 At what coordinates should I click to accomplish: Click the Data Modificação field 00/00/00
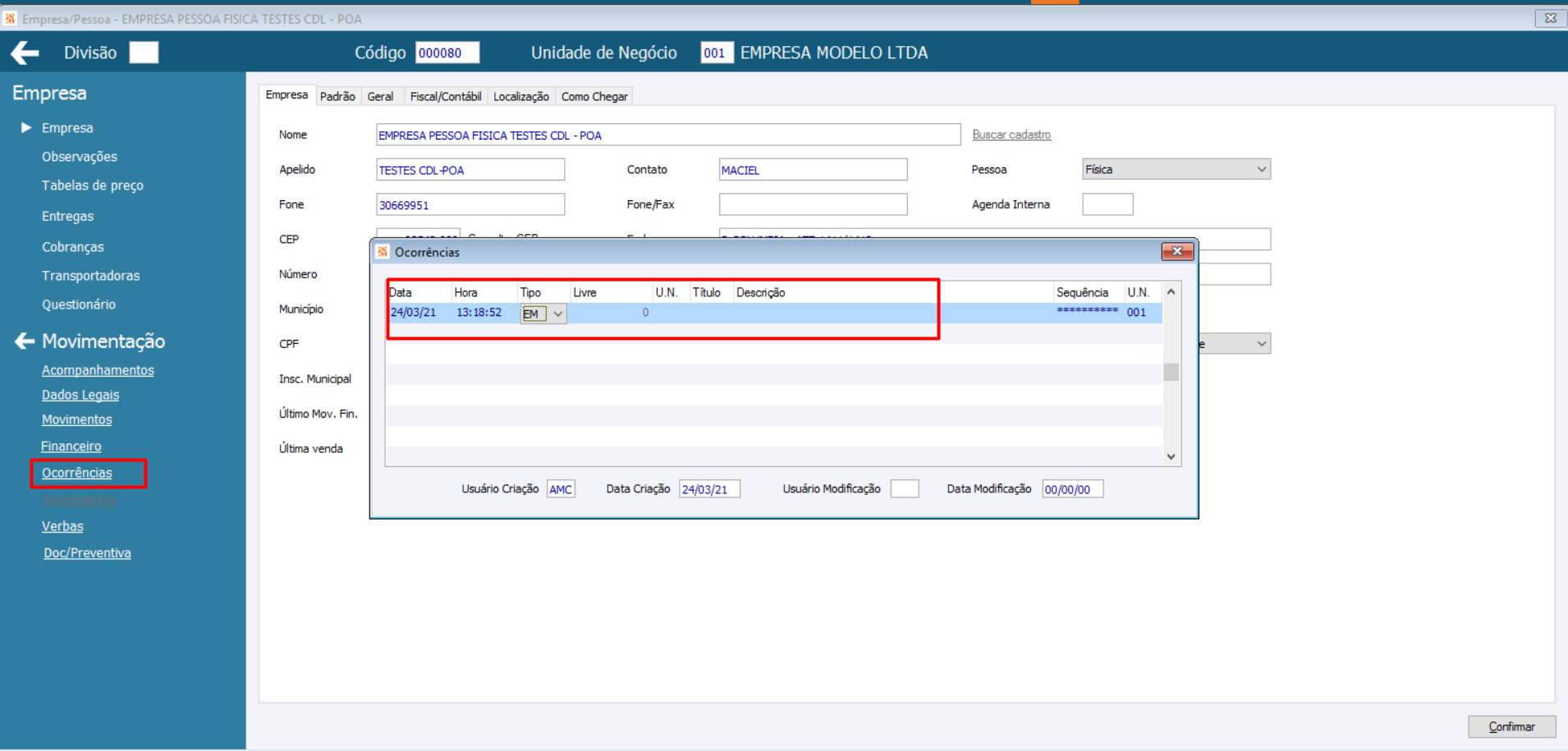click(x=1072, y=489)
